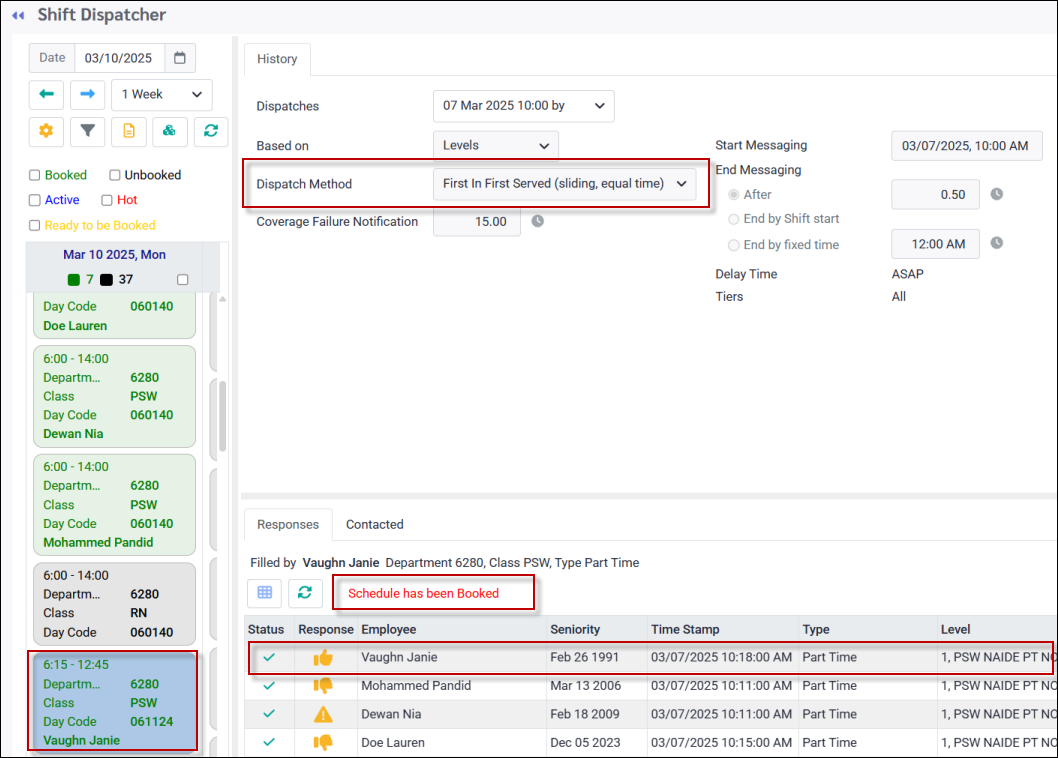The width and height of the screenshot is (1058, 758).
Task: Click the 12:00 AM fixed time field
Action: point(935,244)
